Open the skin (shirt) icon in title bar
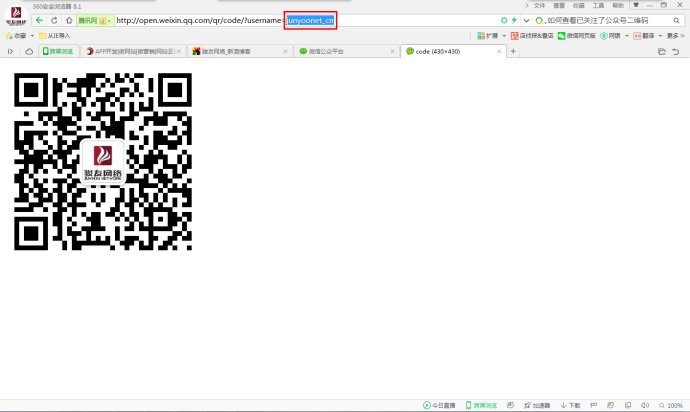Screen dimensions: 690x412 click(x=636, y=5)
